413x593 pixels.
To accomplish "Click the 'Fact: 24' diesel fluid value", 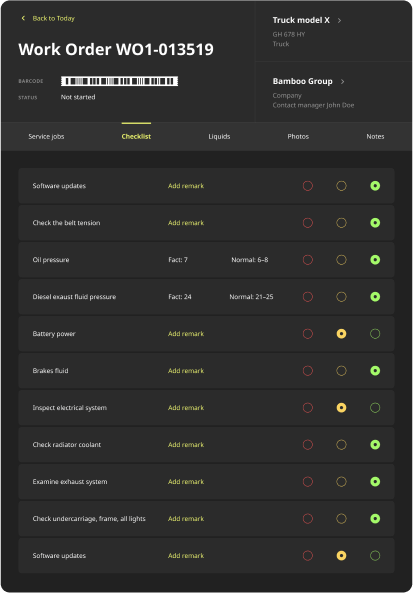I will point(180,297).
